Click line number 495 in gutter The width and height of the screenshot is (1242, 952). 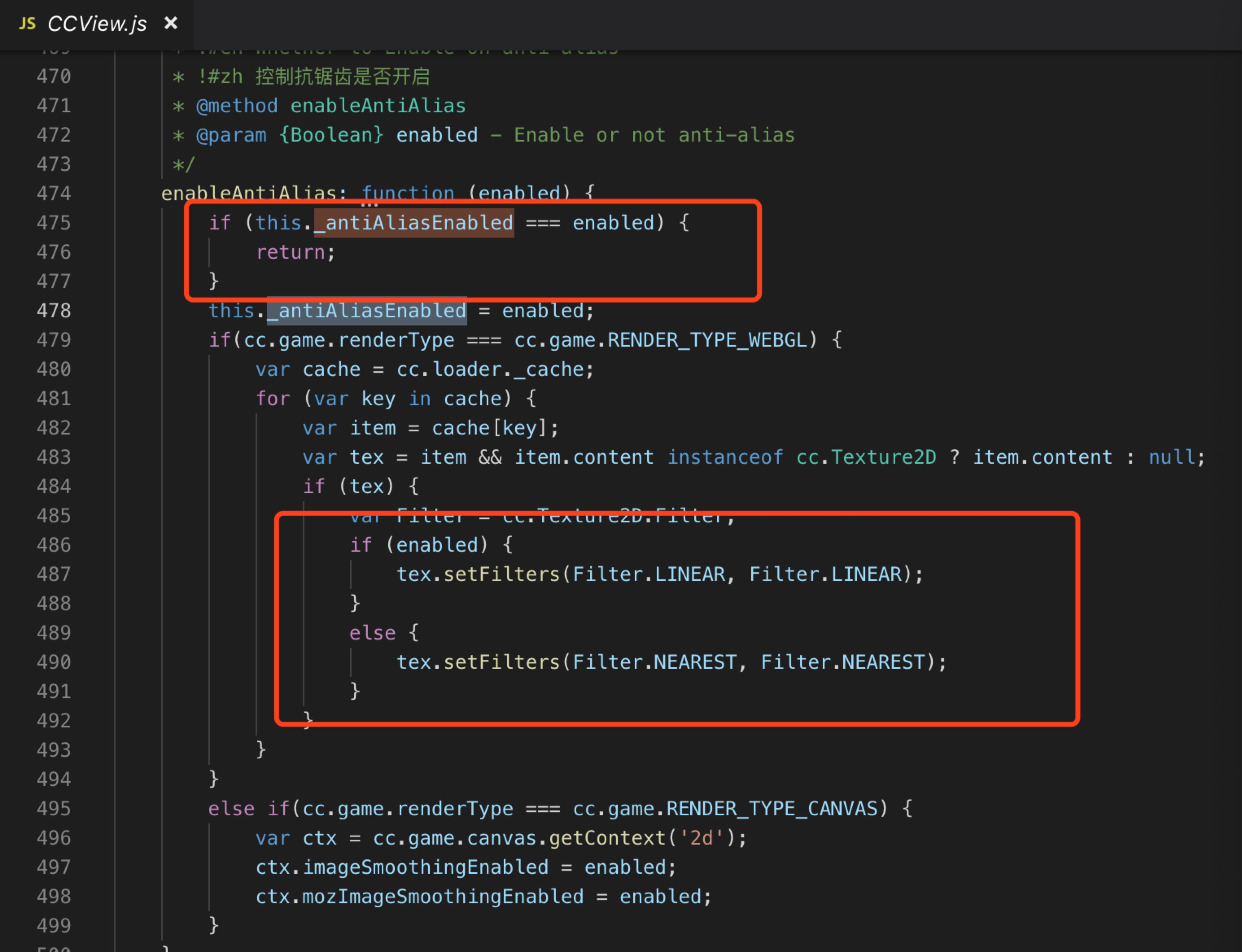click(x=54, y=809)
